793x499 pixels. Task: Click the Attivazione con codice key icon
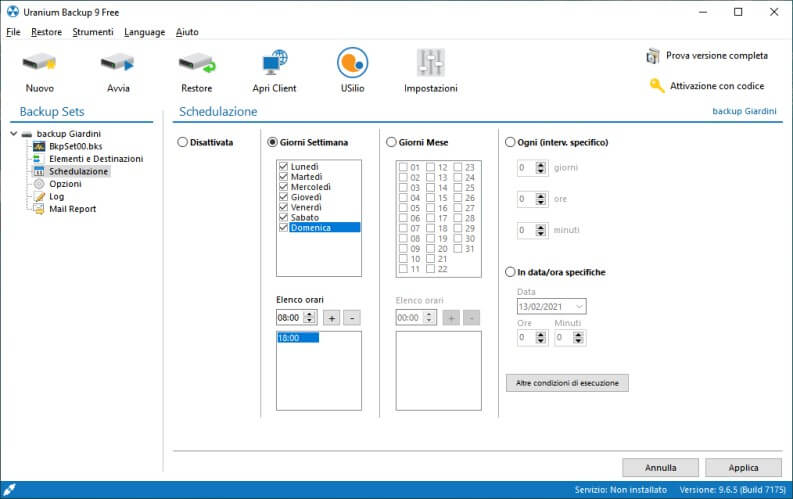pyautogui.click(x=657, y=86)
